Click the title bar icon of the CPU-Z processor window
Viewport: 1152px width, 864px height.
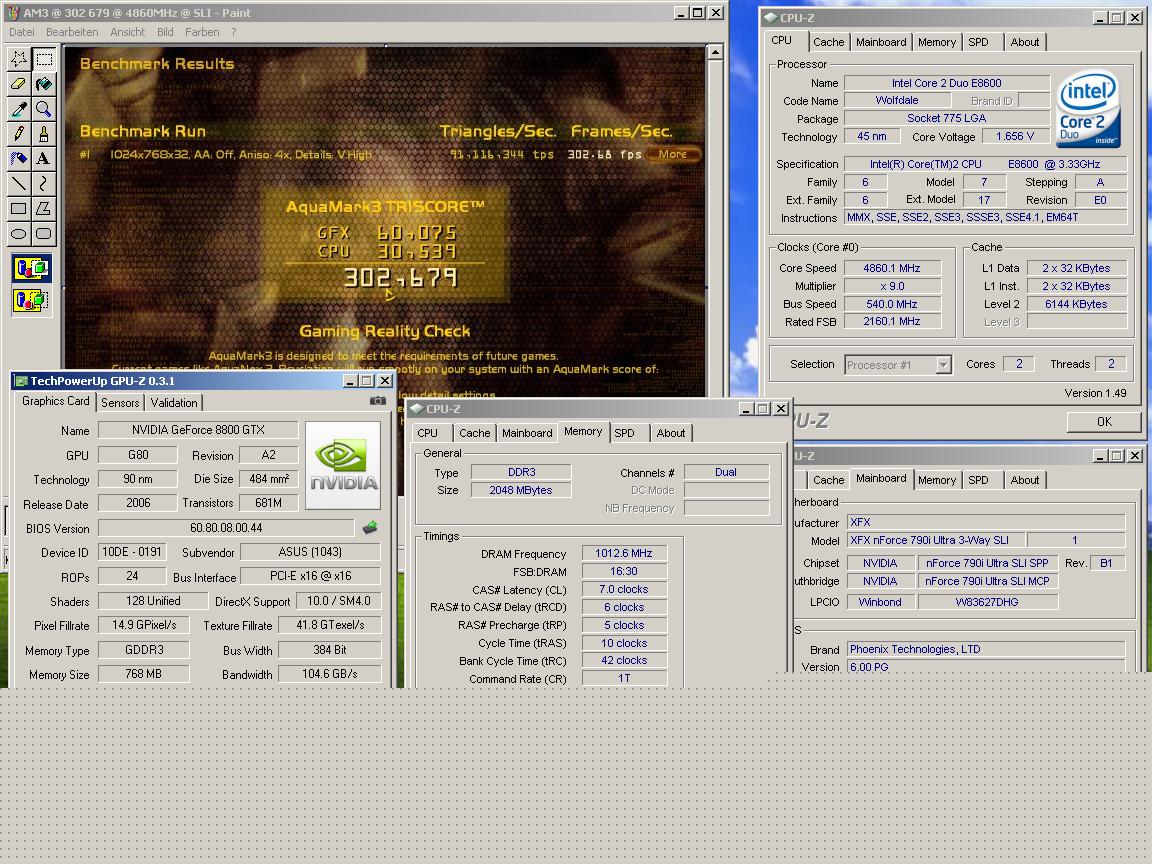pyautogui.click(x=771, y=18)
